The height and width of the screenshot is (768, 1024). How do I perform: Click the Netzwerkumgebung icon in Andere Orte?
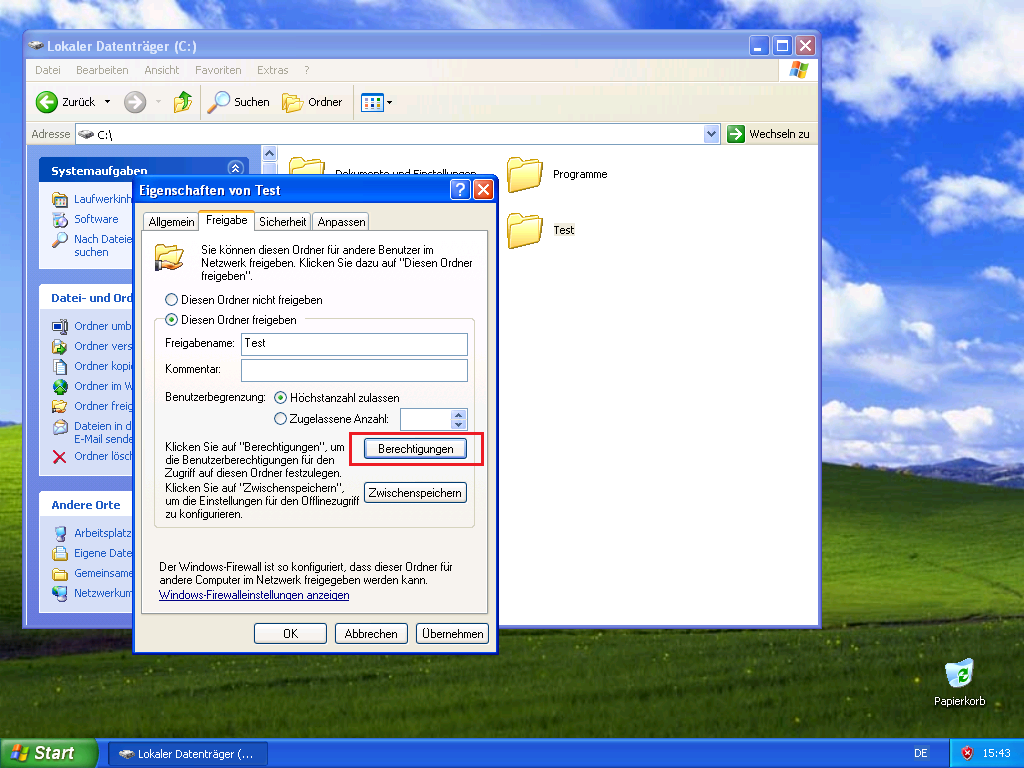pyautogui.click(x=60, y=593)
